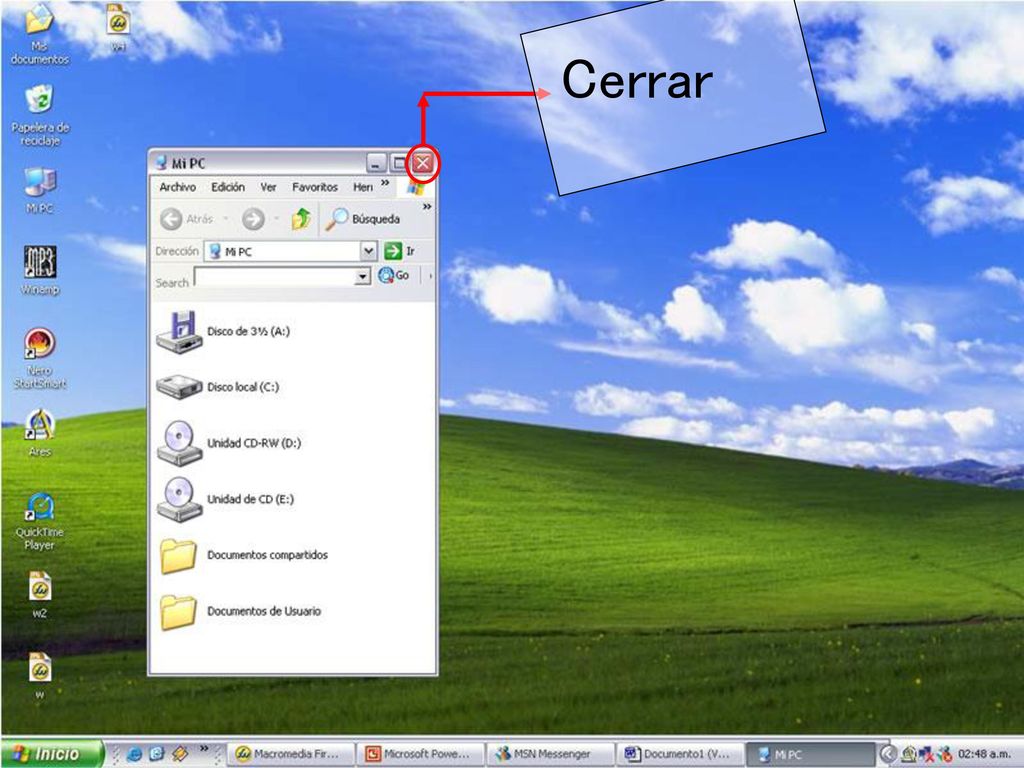Click the forward arrow button in Mi PC toolbar
Screen dimensions: 1024x768
click(x=253, y=219)
